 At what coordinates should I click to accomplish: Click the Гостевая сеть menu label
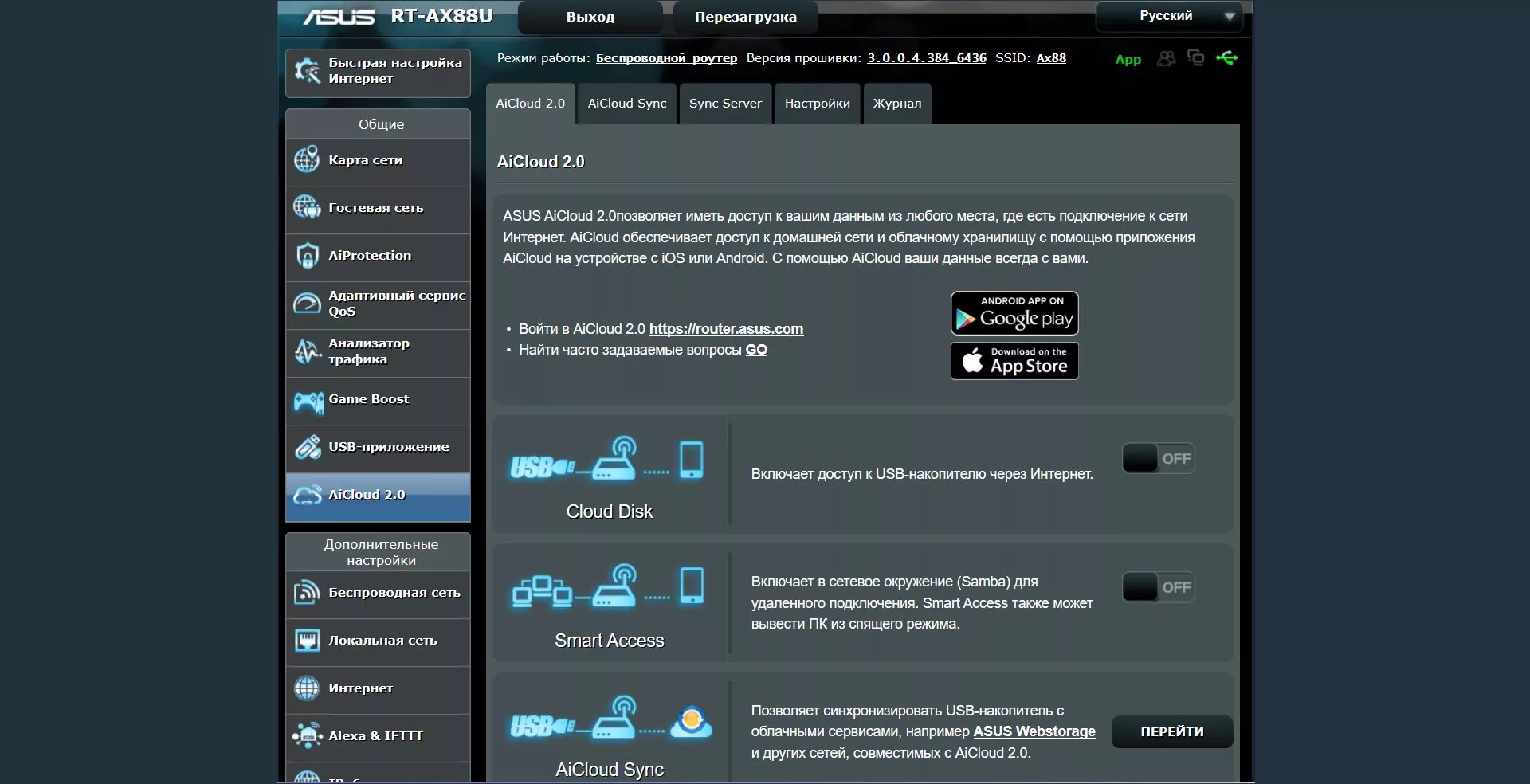tap(376, 208)
